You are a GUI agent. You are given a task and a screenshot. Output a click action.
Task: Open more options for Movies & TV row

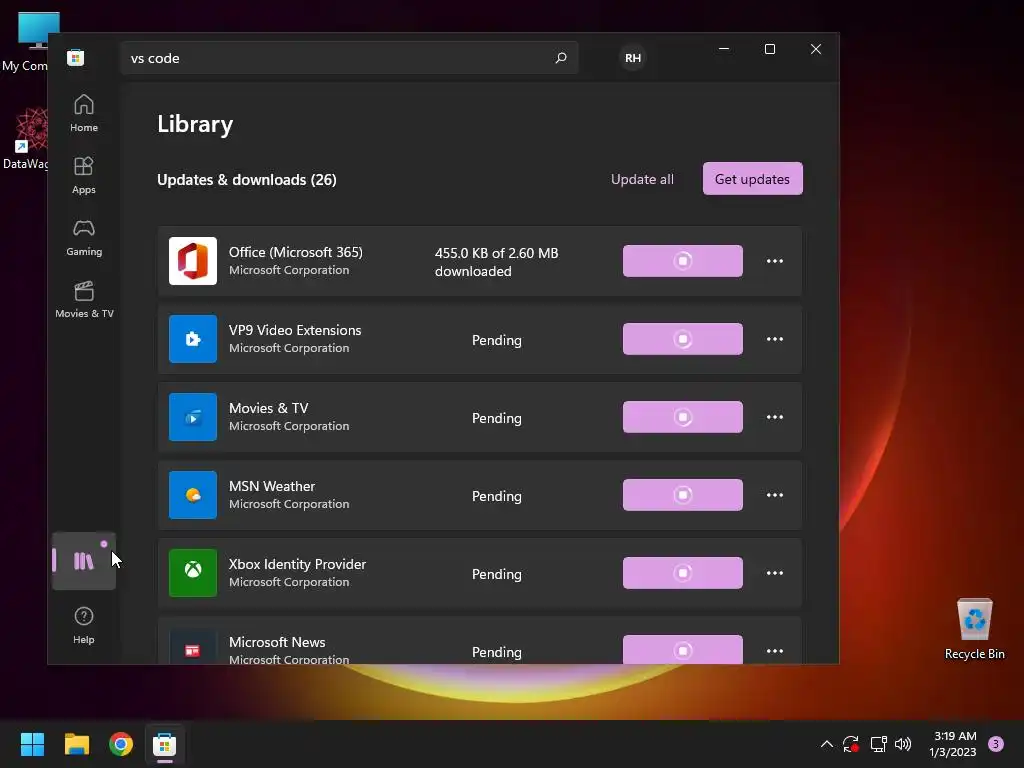[x=775, y=417]
